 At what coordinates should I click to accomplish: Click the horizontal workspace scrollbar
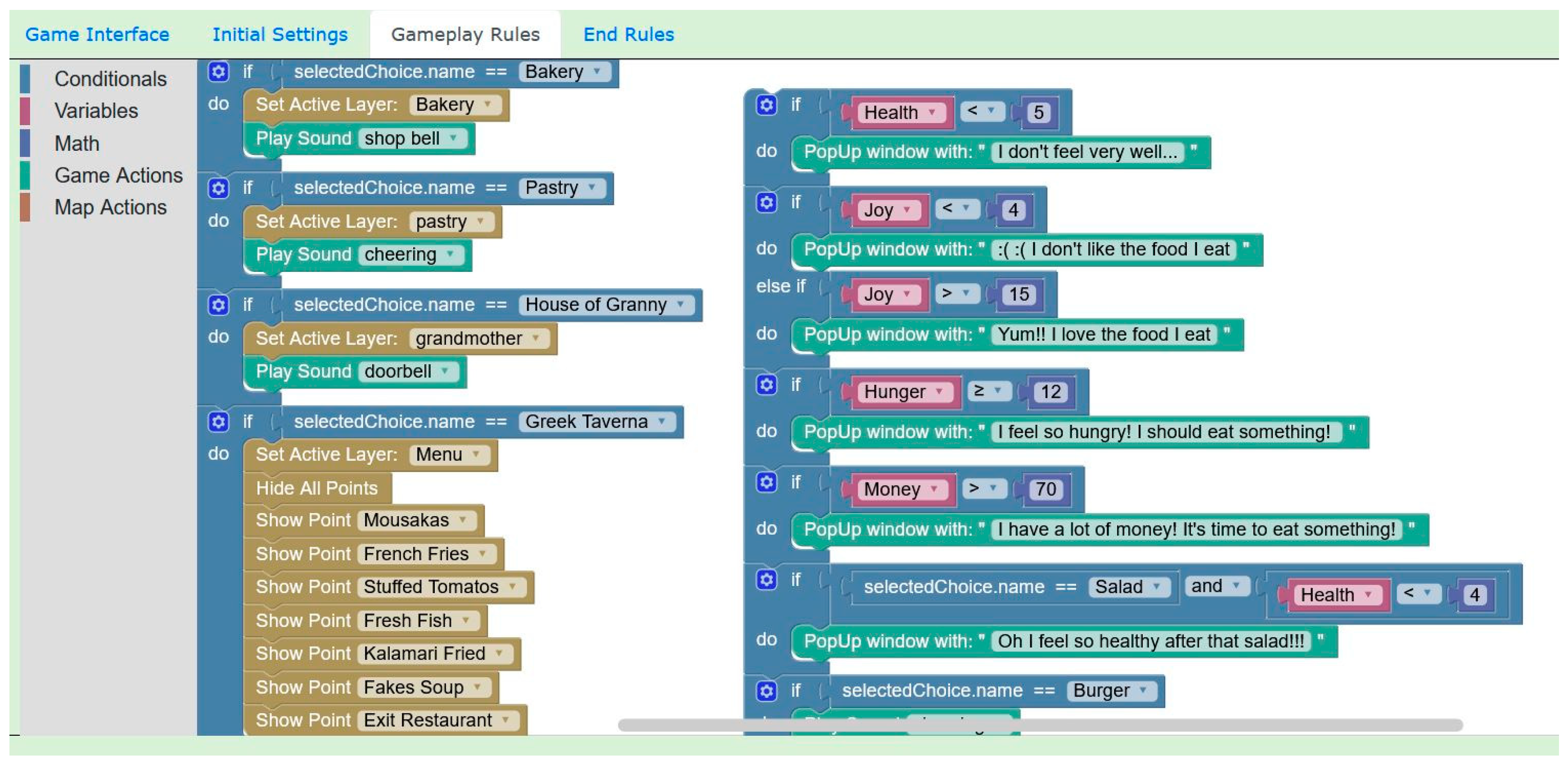1040,725
